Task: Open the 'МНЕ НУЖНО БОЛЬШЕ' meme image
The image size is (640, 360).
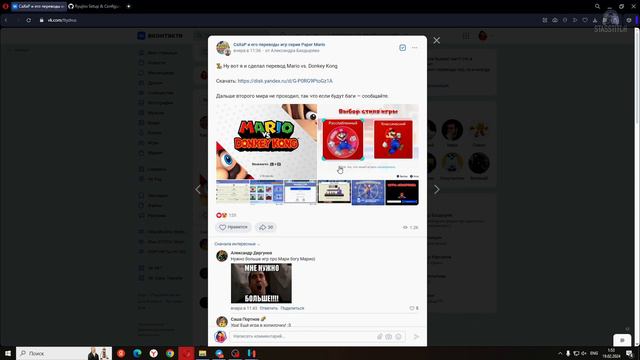Action: point(261,283)
